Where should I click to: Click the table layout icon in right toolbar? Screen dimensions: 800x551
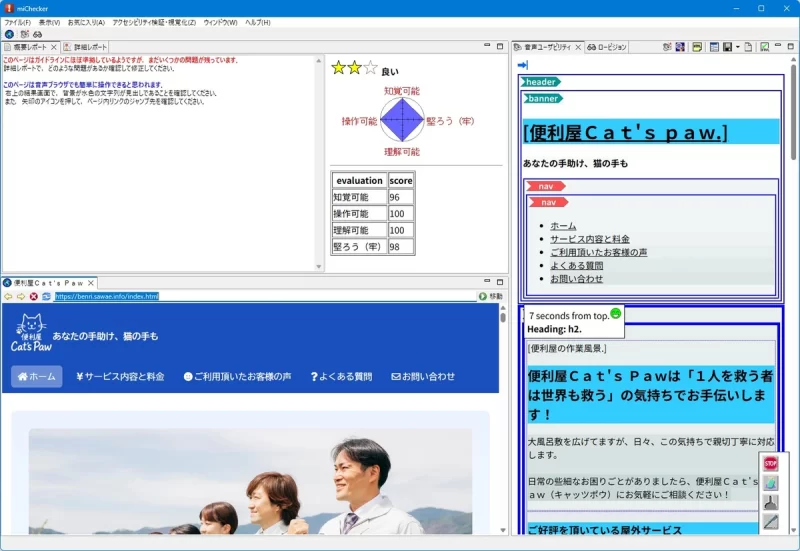pos(714,47)
